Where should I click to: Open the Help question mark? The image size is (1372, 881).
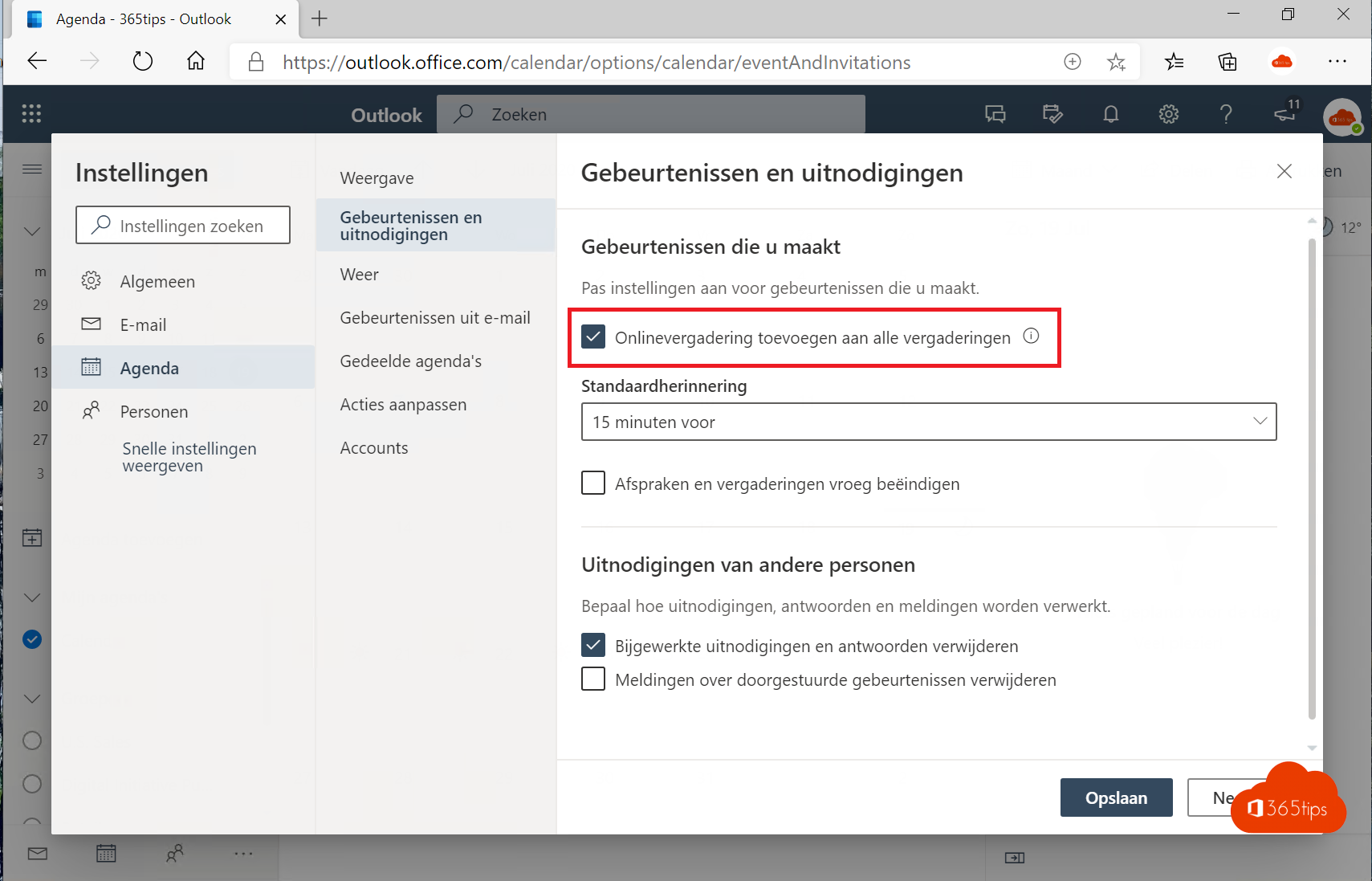[x=1226, y=113]
